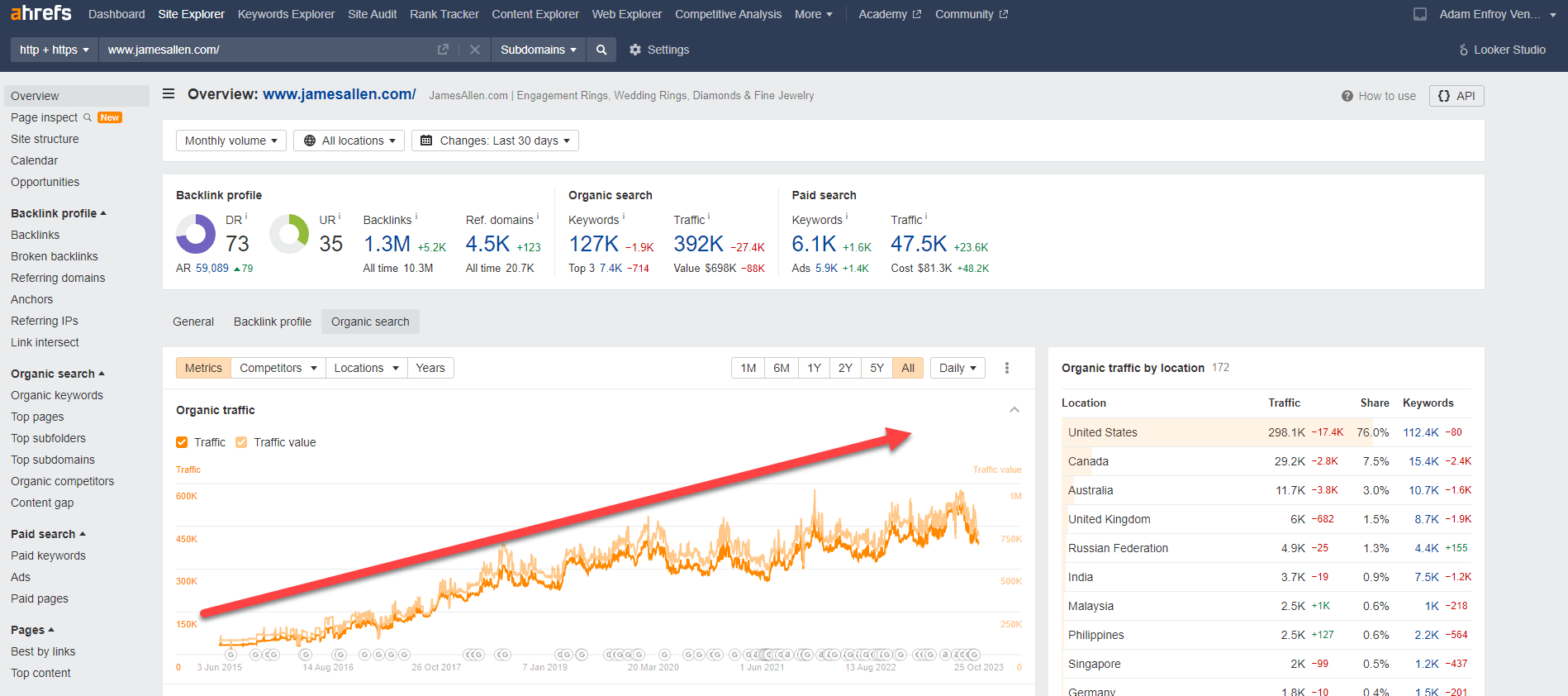Open the Subdomains mode dropdown
Screen dimensions: 1568x696
[x=539, y=50]
